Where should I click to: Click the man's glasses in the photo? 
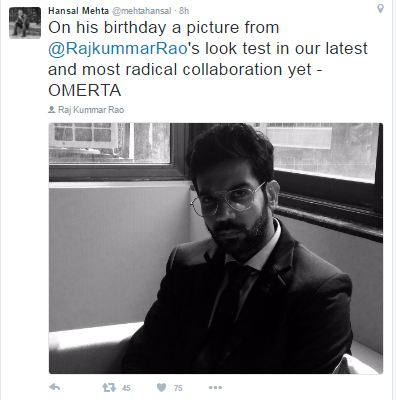[x=227, y=200]
